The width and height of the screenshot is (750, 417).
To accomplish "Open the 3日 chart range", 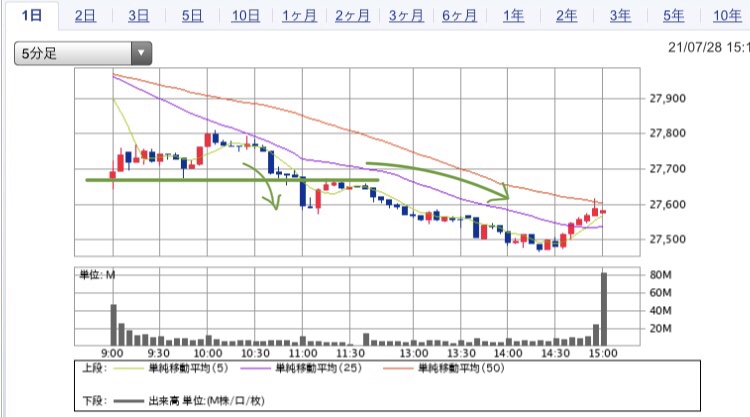I will click(x=139, y=16).
